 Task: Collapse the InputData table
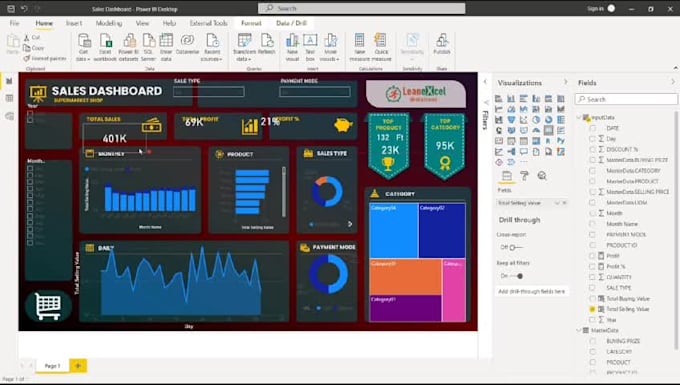pos(579,117)
